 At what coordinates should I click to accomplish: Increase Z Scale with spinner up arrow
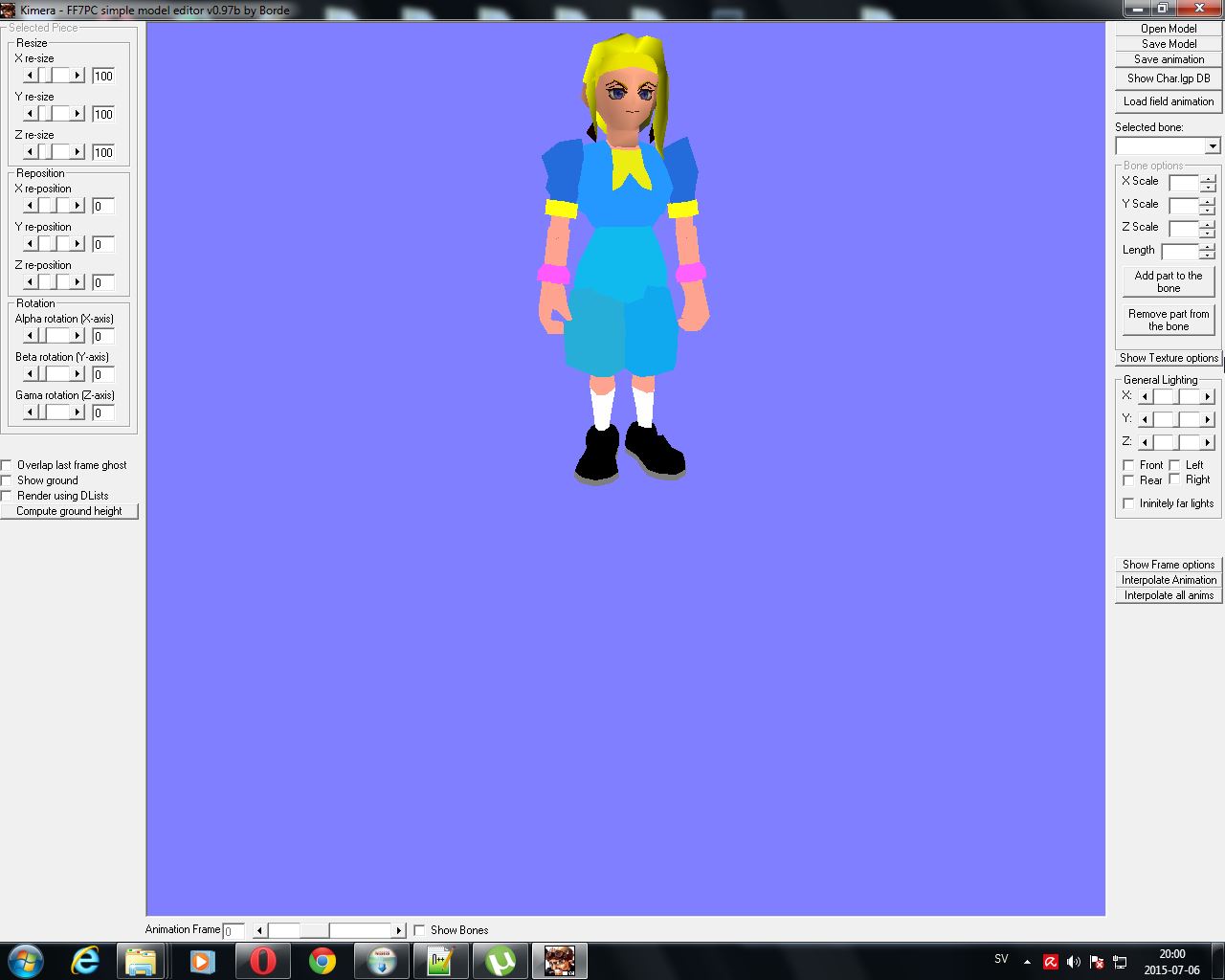coord(1208,224)
